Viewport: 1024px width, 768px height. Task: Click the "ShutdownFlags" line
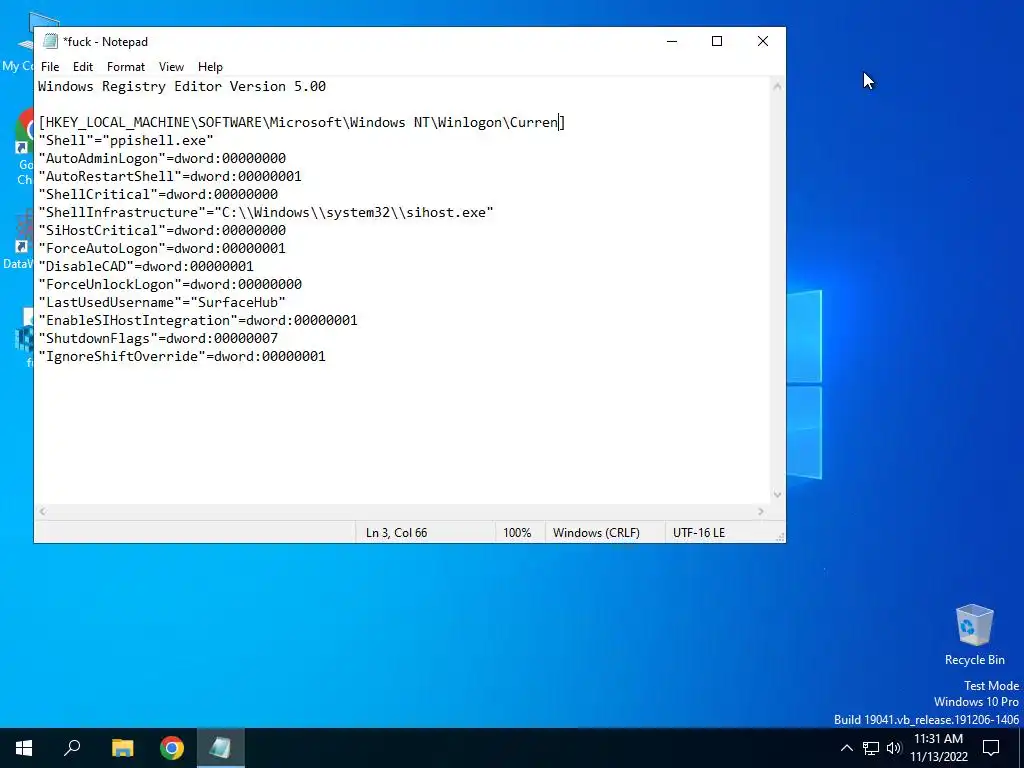click(158, 338)
